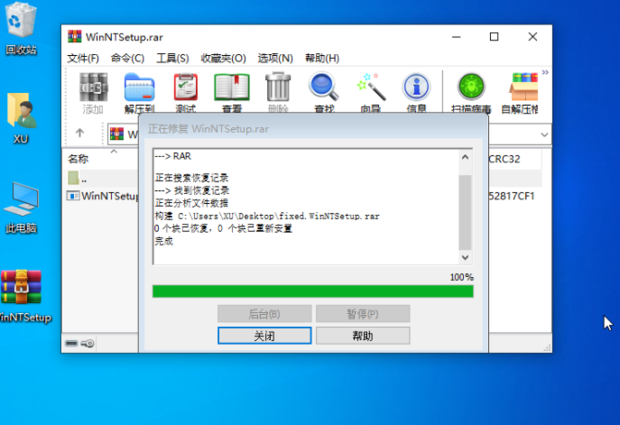Image resolution: width=620 pixels, height=425 pixels.
Task: Open the 文件(F) menu
Action: tap(83, 58)
